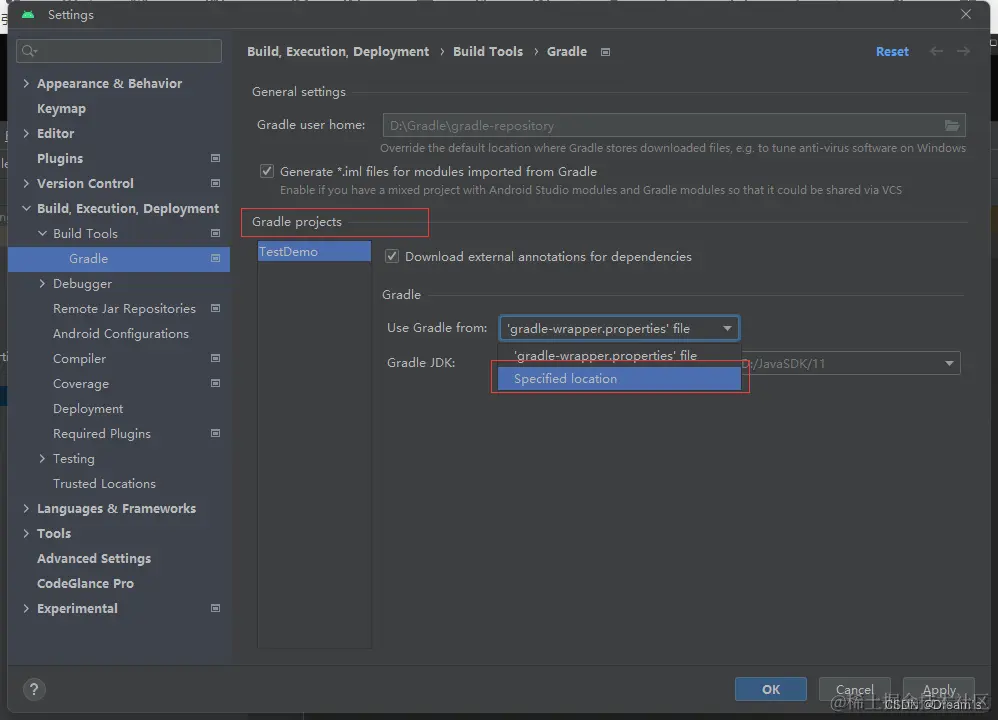The width and height of the screenshot is (998, 720).
Task: Expand the Version Control section
Action: 26,183
